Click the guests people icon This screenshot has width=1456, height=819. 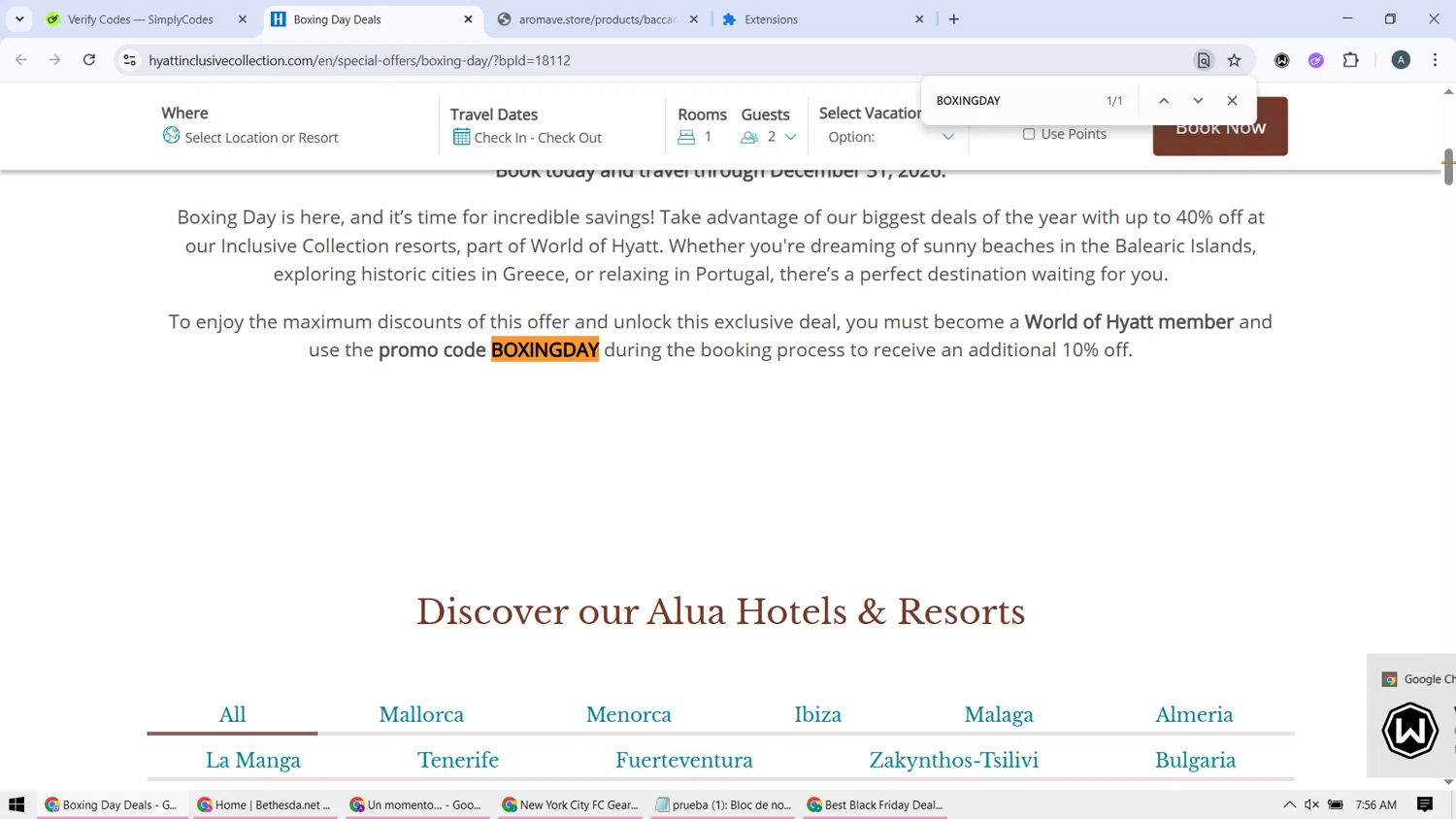748,137
